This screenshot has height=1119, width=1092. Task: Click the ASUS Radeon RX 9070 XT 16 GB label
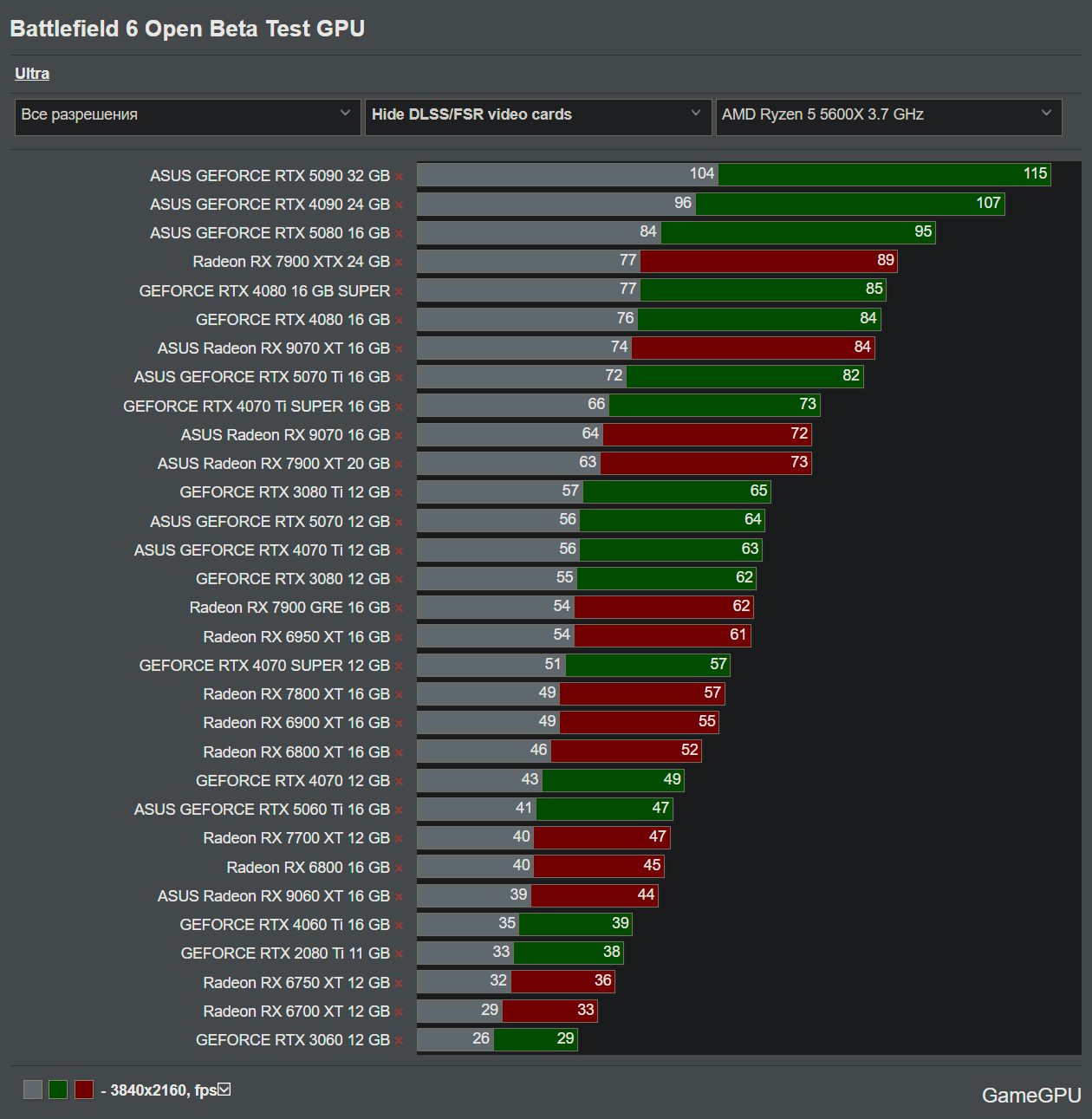(x=274, y=348)
